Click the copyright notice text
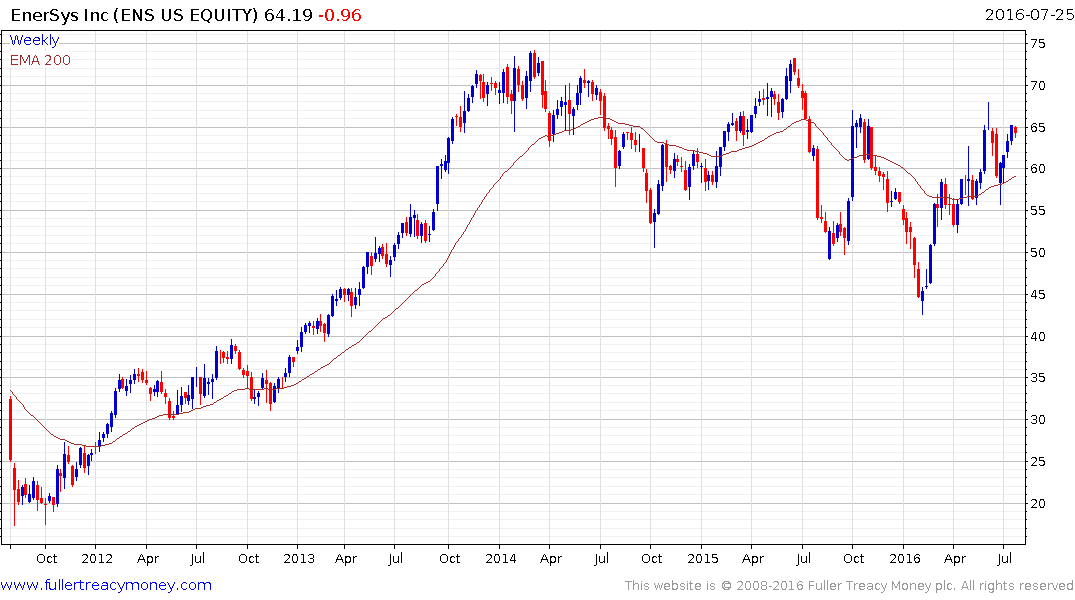The image size is (1075, 600). click(x=849, y=586)
